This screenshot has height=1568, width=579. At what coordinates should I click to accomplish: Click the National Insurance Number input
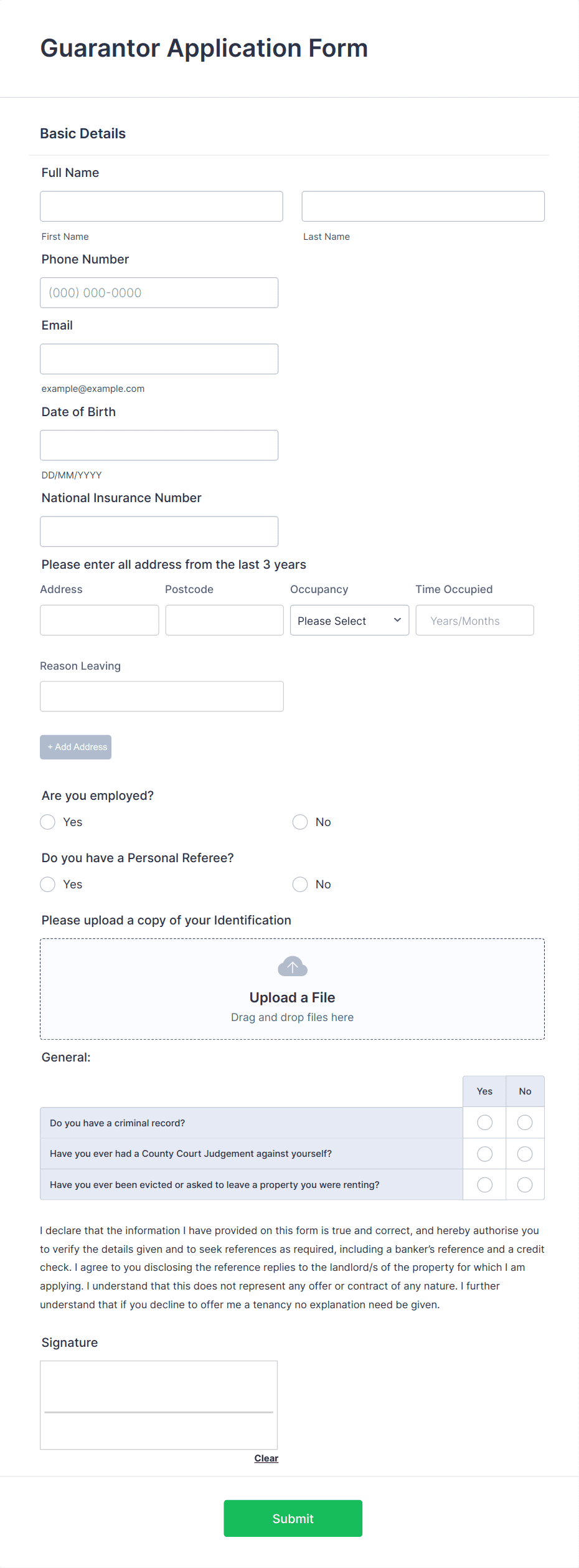click(159, 531)
